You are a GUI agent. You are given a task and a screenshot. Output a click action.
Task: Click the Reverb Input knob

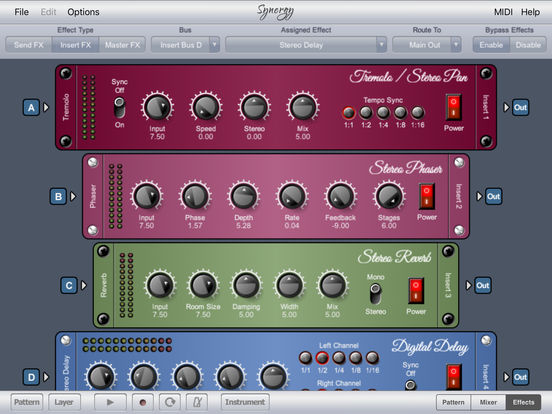(x=160, y=286)
